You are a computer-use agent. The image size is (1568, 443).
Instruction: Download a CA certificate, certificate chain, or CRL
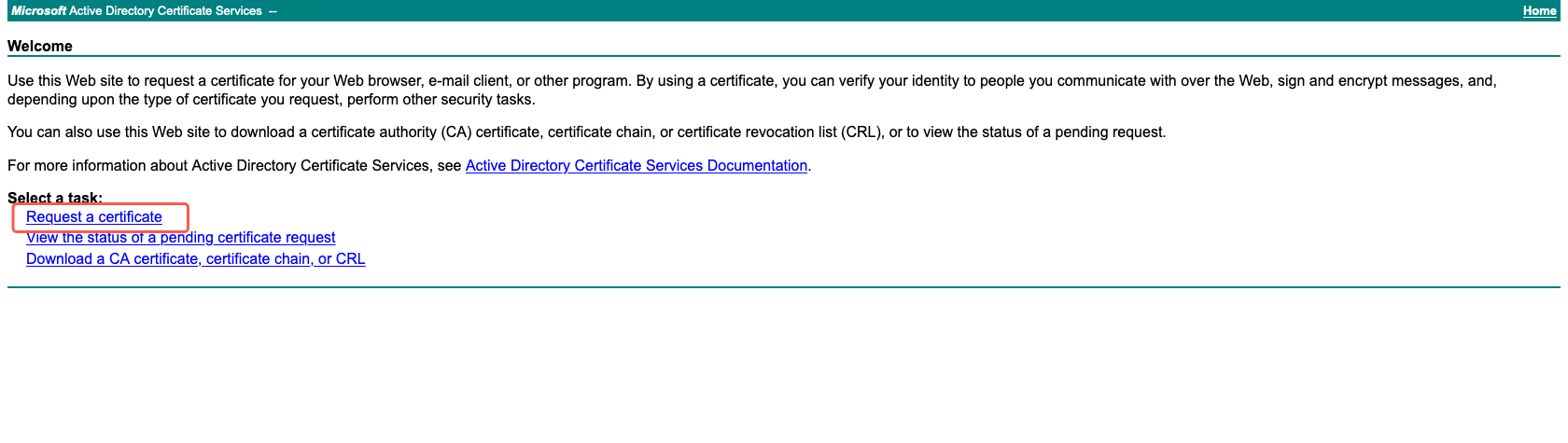[195, 259]
